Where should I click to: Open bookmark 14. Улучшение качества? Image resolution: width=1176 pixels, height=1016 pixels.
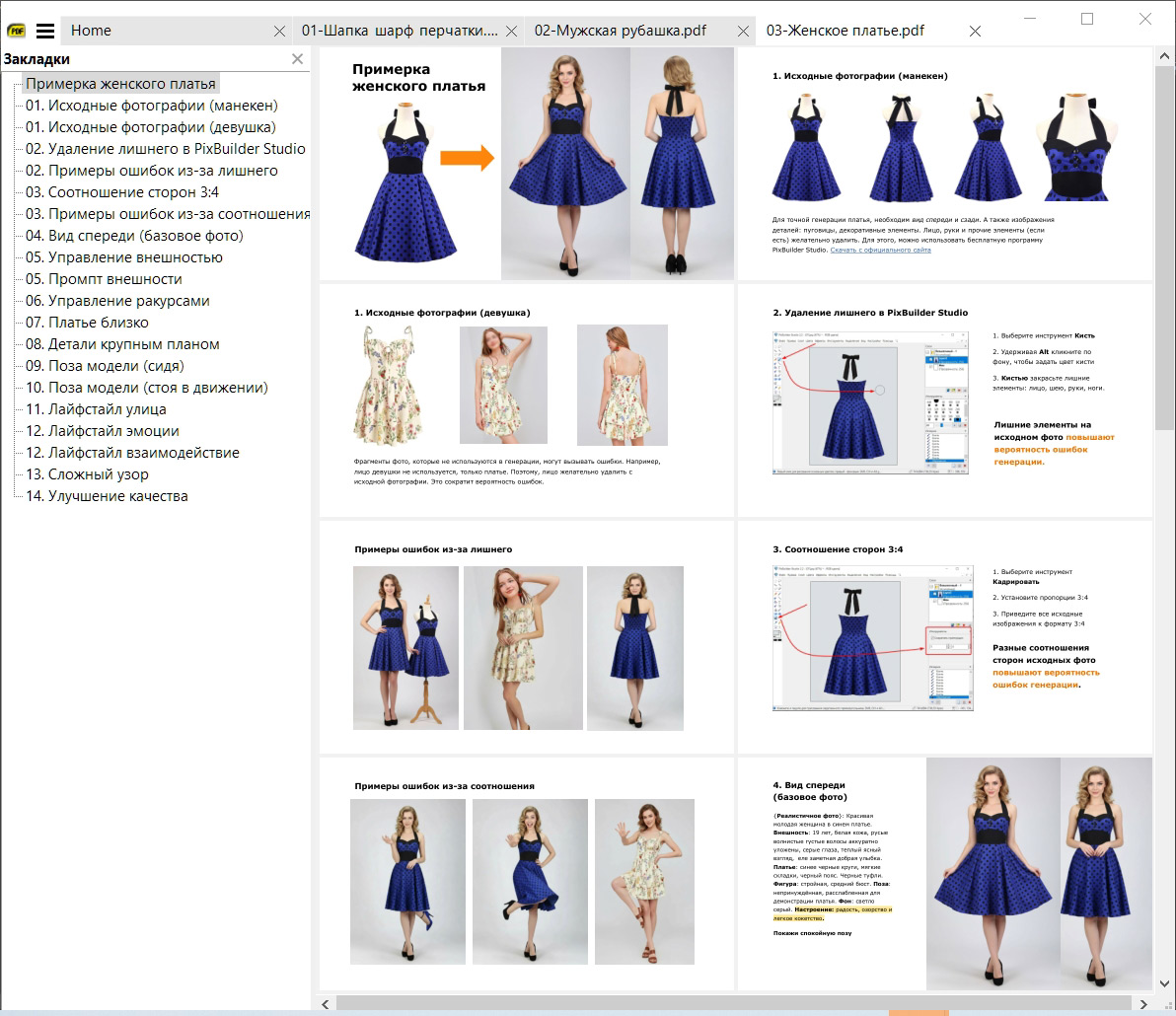pyautogui.click(x=107, y=496)
